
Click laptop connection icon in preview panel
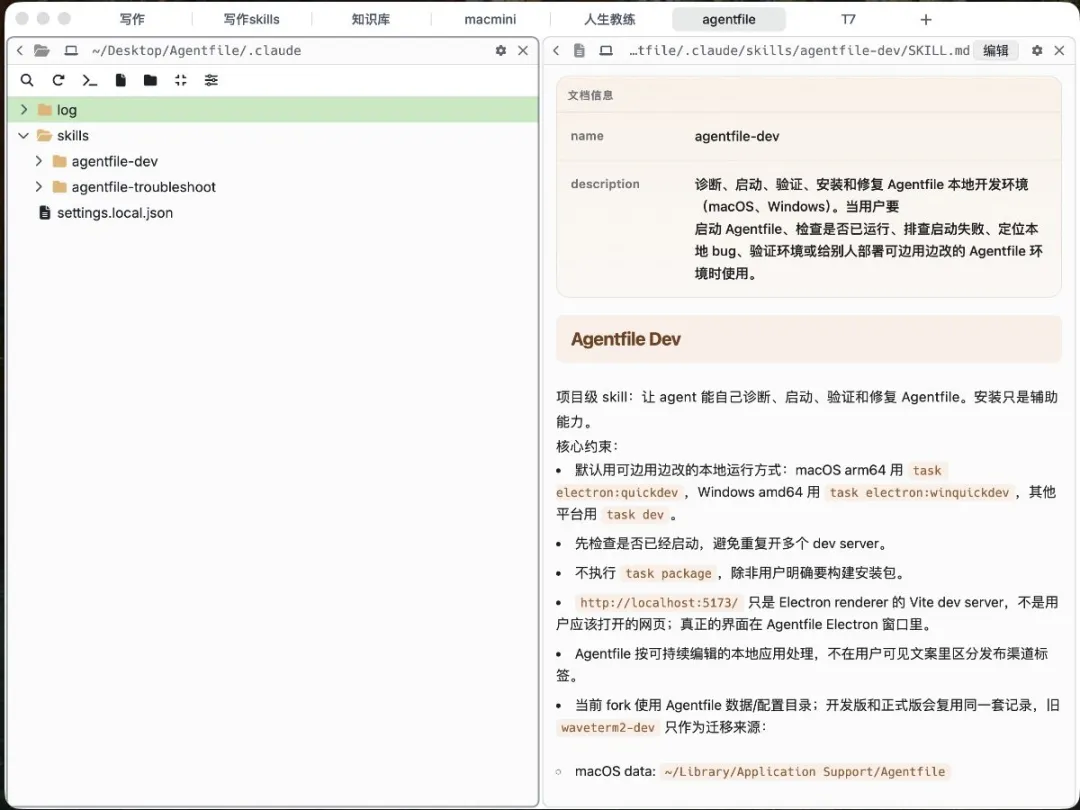click(x=606, y=50)
